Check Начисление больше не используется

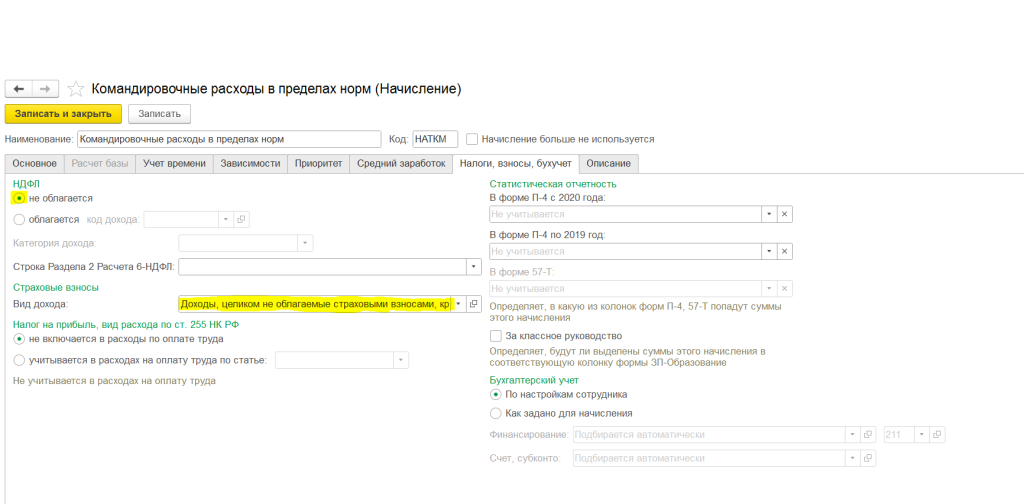(473, 139)
